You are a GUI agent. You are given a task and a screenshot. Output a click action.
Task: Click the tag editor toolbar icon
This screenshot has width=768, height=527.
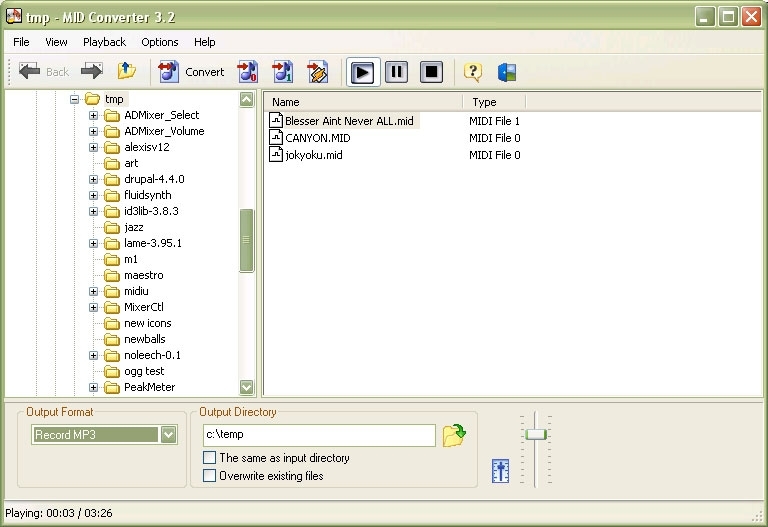tap(317, 72)
